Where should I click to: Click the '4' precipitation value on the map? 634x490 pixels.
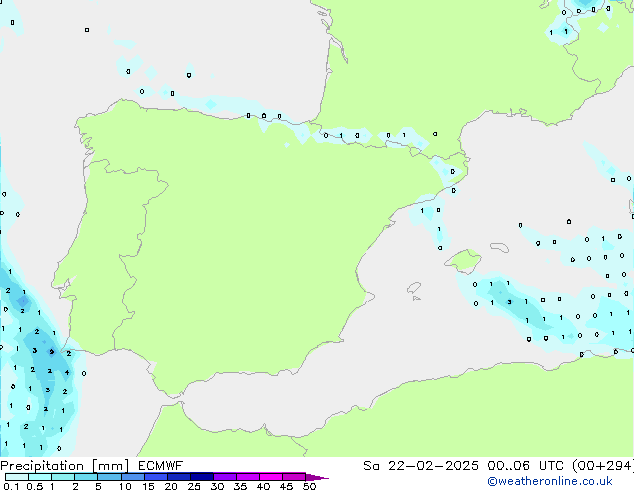pos(67,372)
